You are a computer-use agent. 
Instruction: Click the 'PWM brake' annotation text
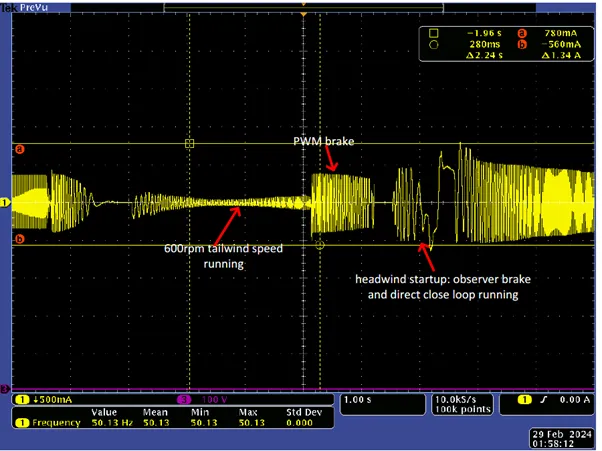(x=324, y=141)
